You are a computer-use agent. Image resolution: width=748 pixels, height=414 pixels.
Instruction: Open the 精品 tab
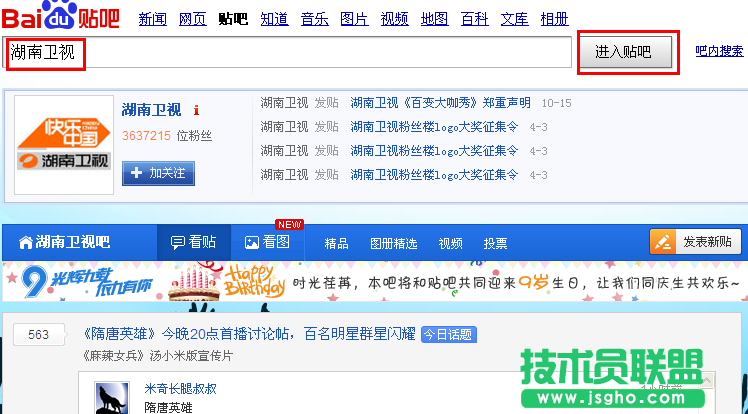[x=336, y=244]
